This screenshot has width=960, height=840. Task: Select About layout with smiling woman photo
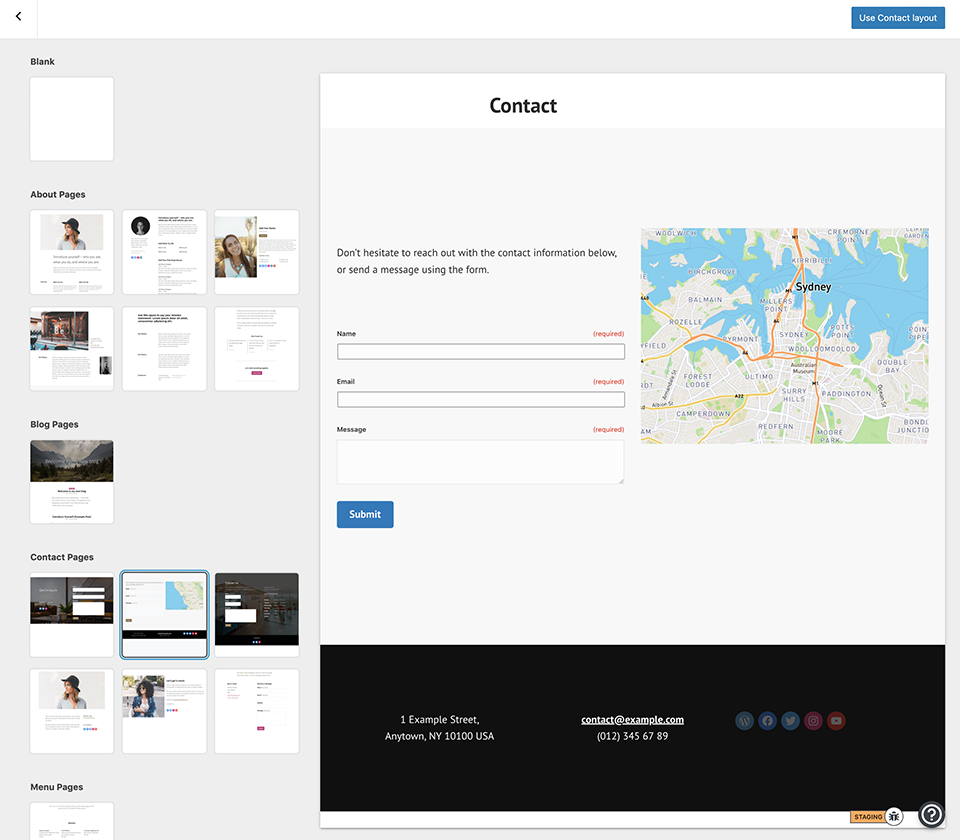257,252
